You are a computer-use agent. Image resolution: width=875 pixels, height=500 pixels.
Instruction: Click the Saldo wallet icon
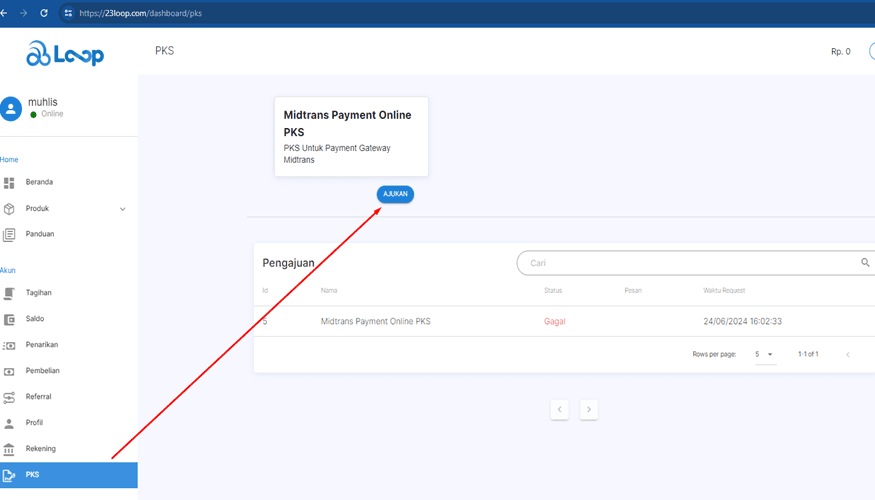pos(9,319)
